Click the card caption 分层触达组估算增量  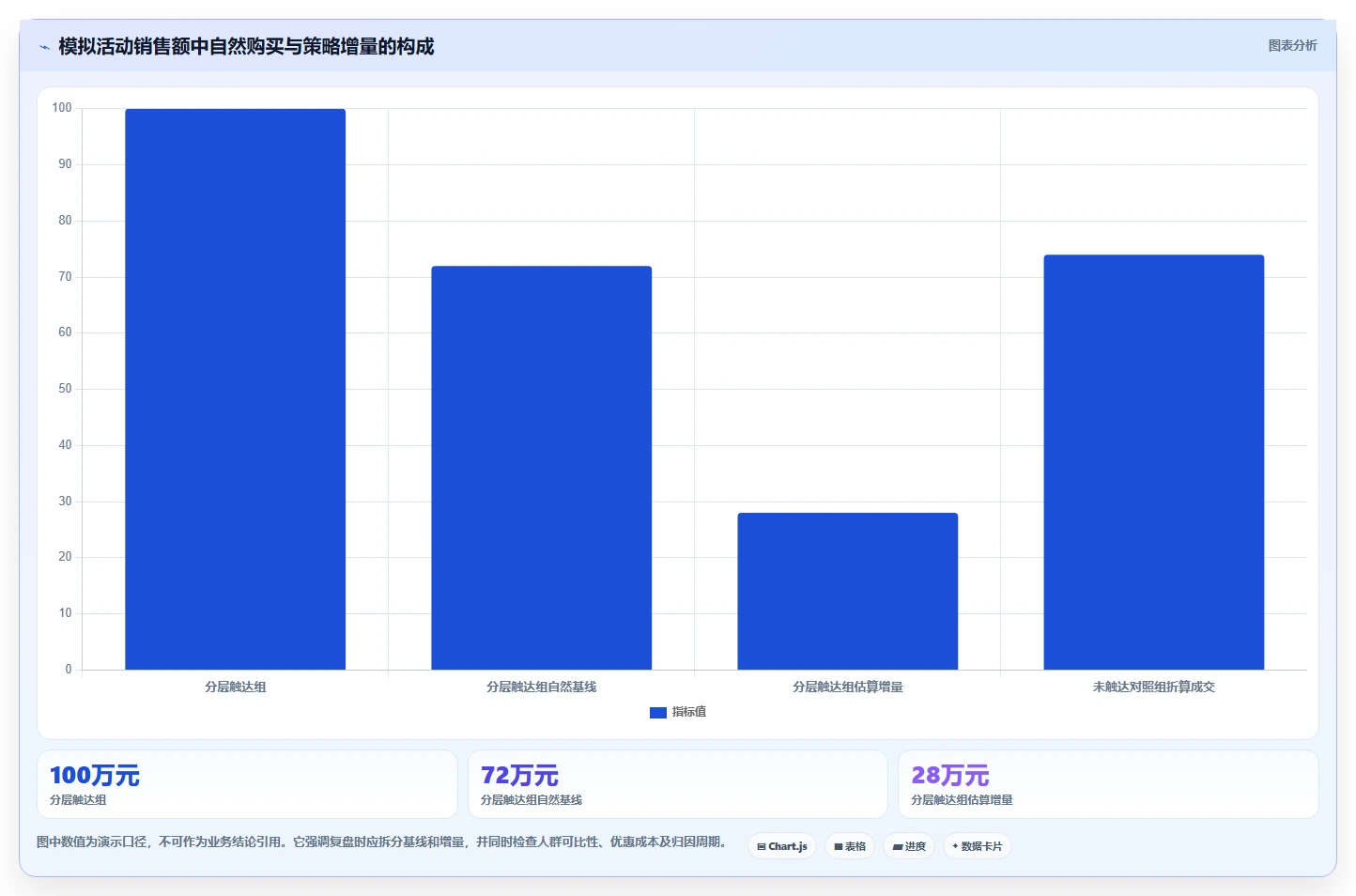[962, 800]
